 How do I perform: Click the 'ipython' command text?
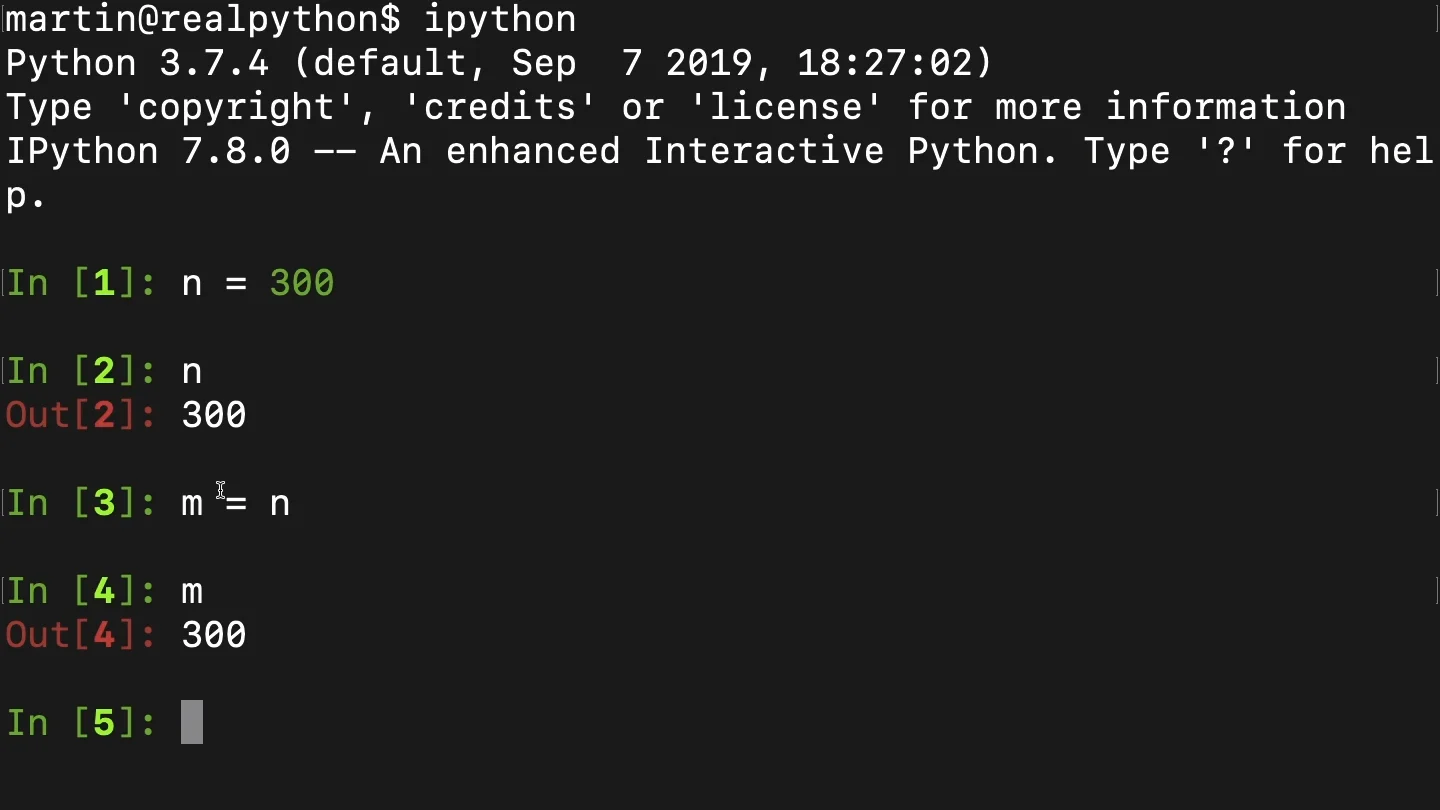point(500,20)
